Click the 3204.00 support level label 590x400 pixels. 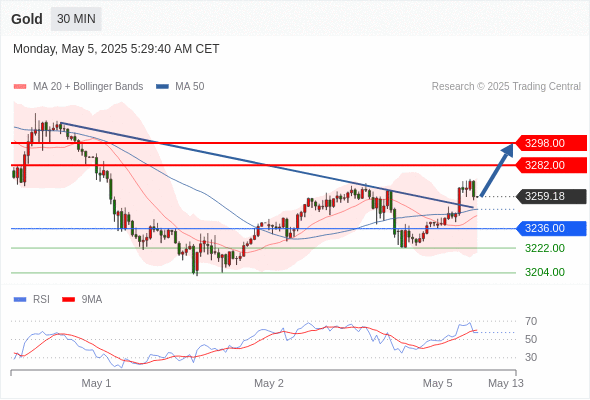point(545,272)
